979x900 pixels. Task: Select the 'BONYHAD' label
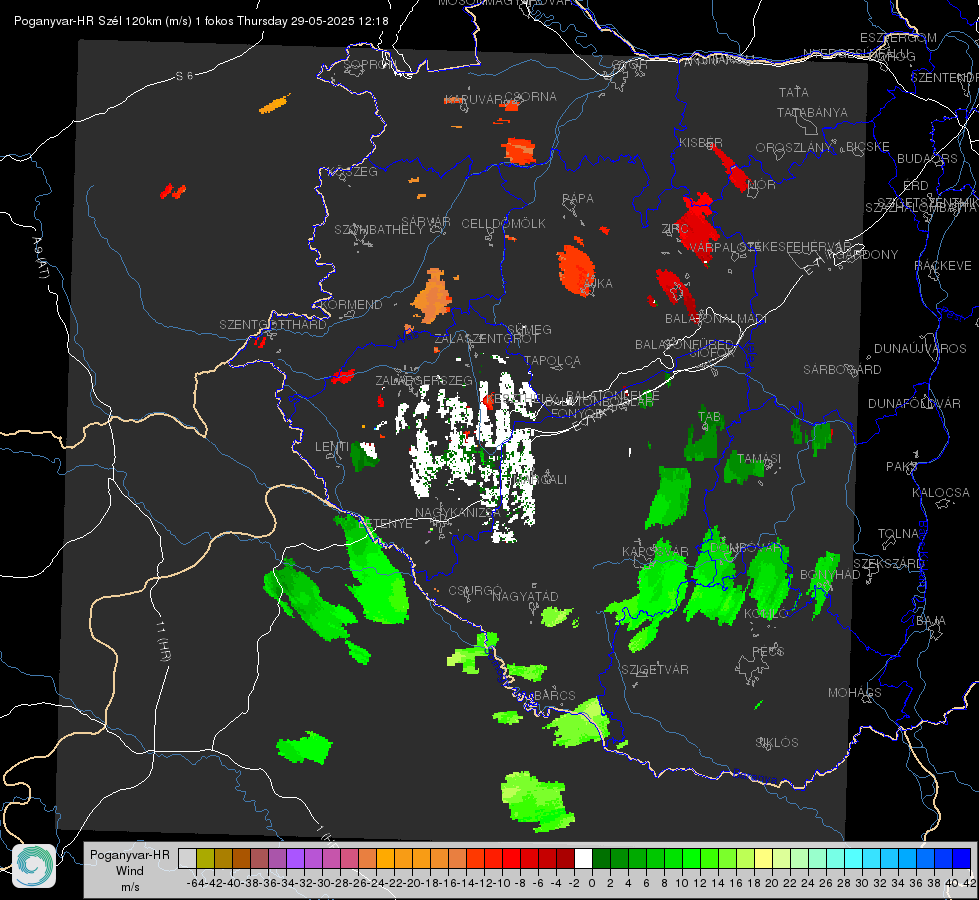[x=830, y=574]
